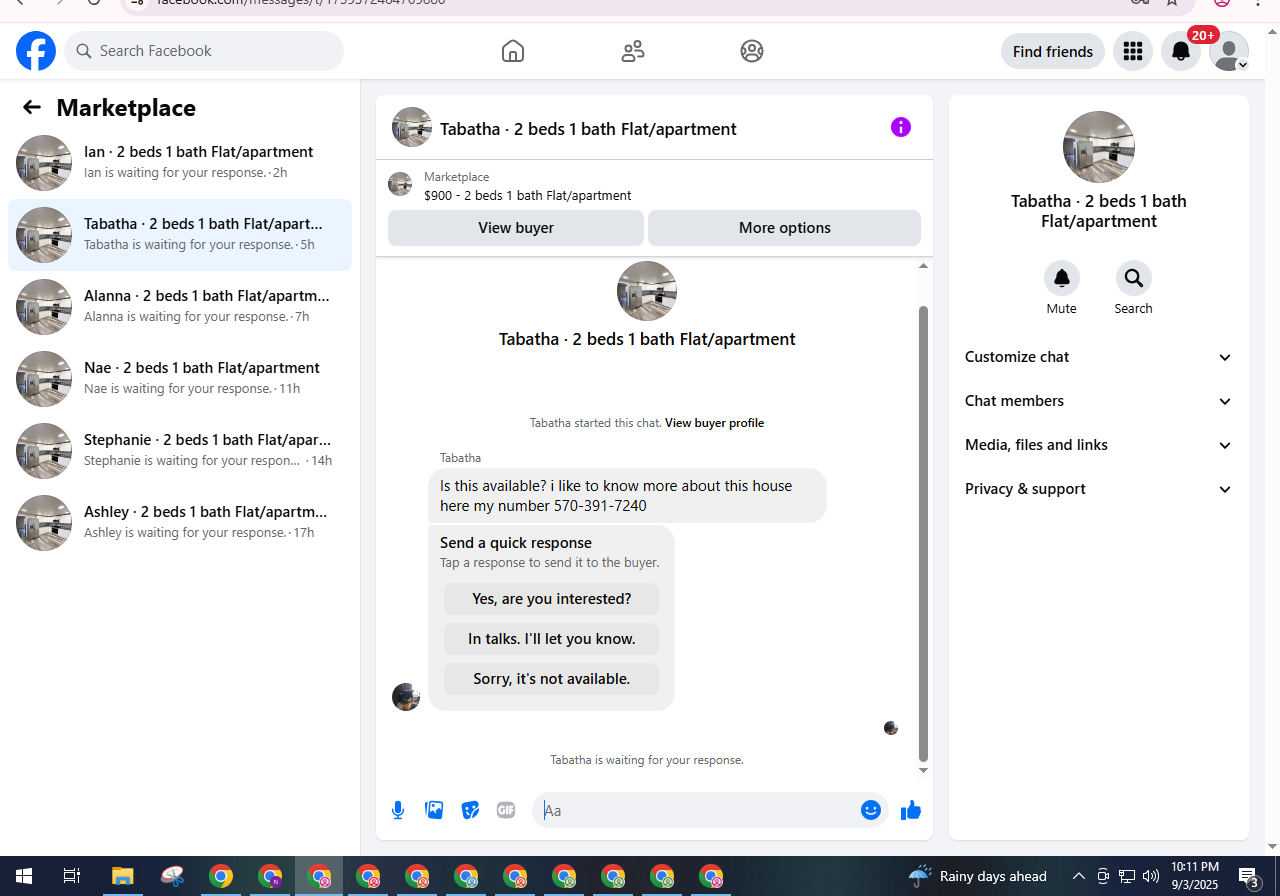
Task: Expand Privacy & support section
Action: [x=1099, y=489]
